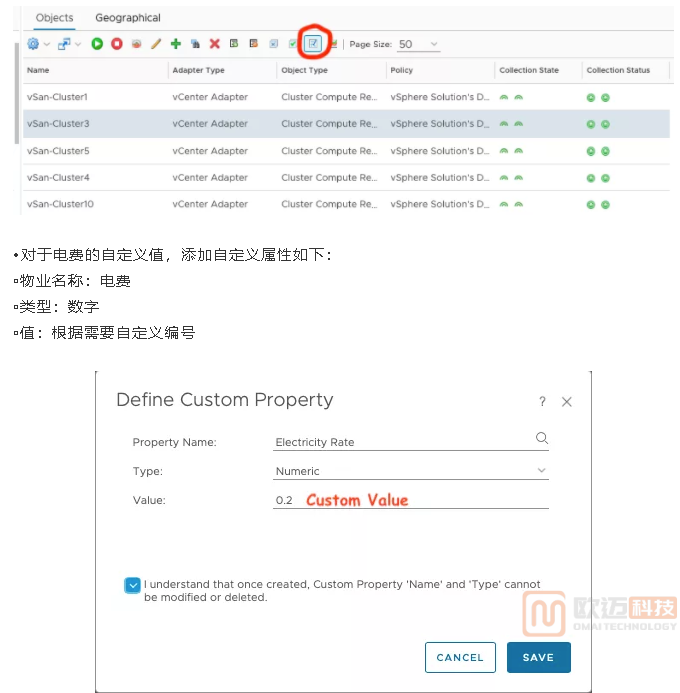This screenshot has height=693, width=680.
Task: Add an object with the green plus icon
Action: tap(176, 44)
